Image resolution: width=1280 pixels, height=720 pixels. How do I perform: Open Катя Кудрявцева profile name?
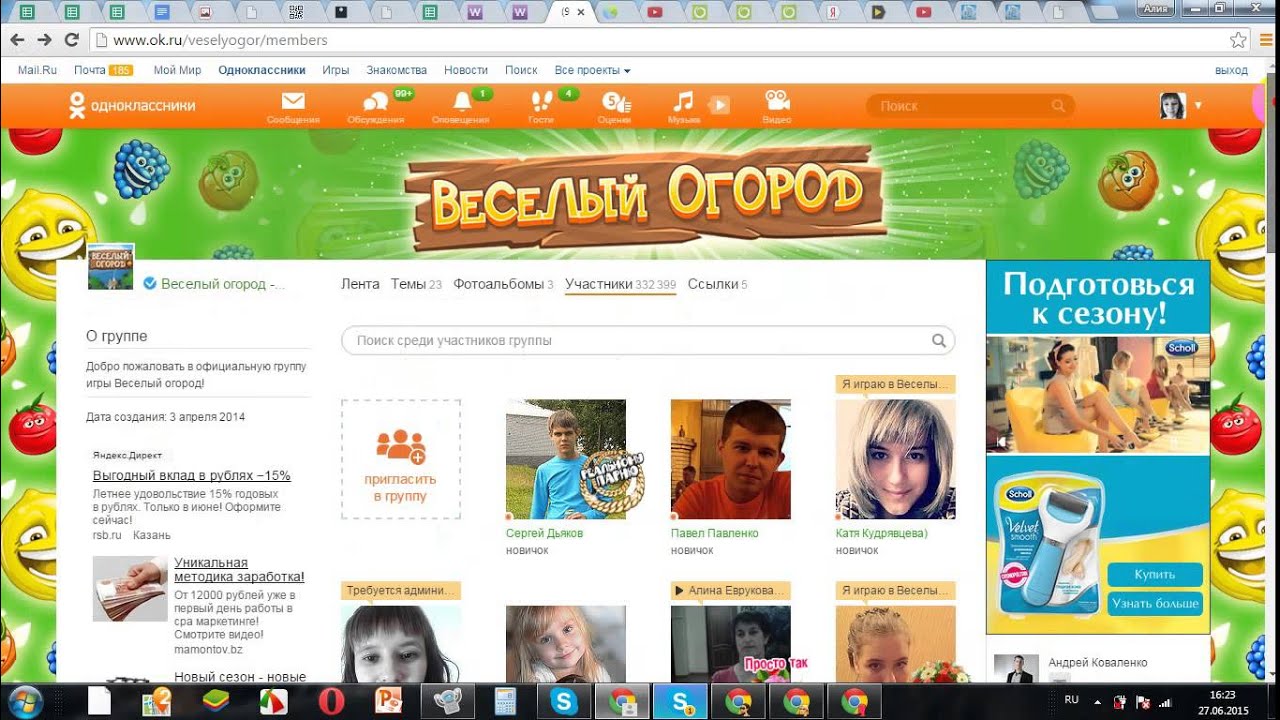pyautogui.click(x=882, y=533)
